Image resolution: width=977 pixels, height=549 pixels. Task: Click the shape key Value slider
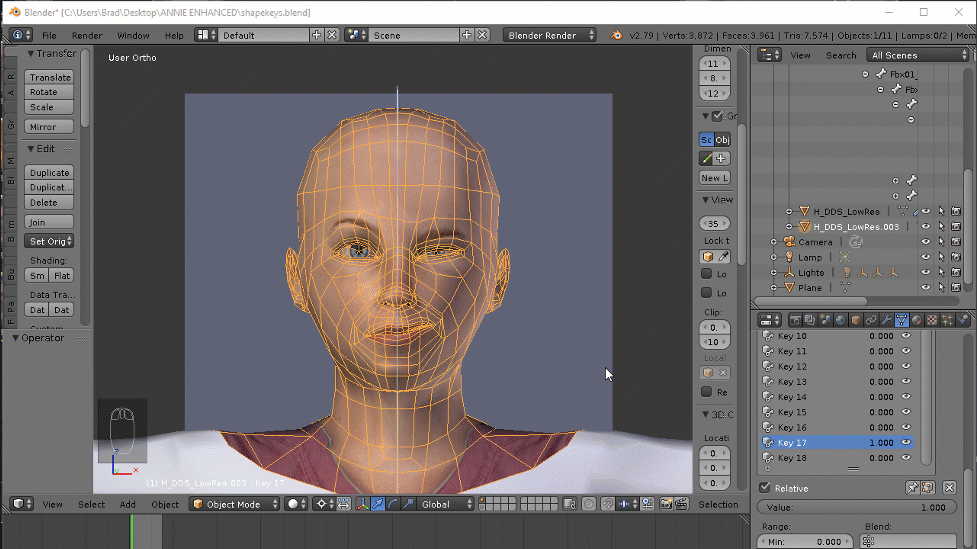(x=855, y=508)
